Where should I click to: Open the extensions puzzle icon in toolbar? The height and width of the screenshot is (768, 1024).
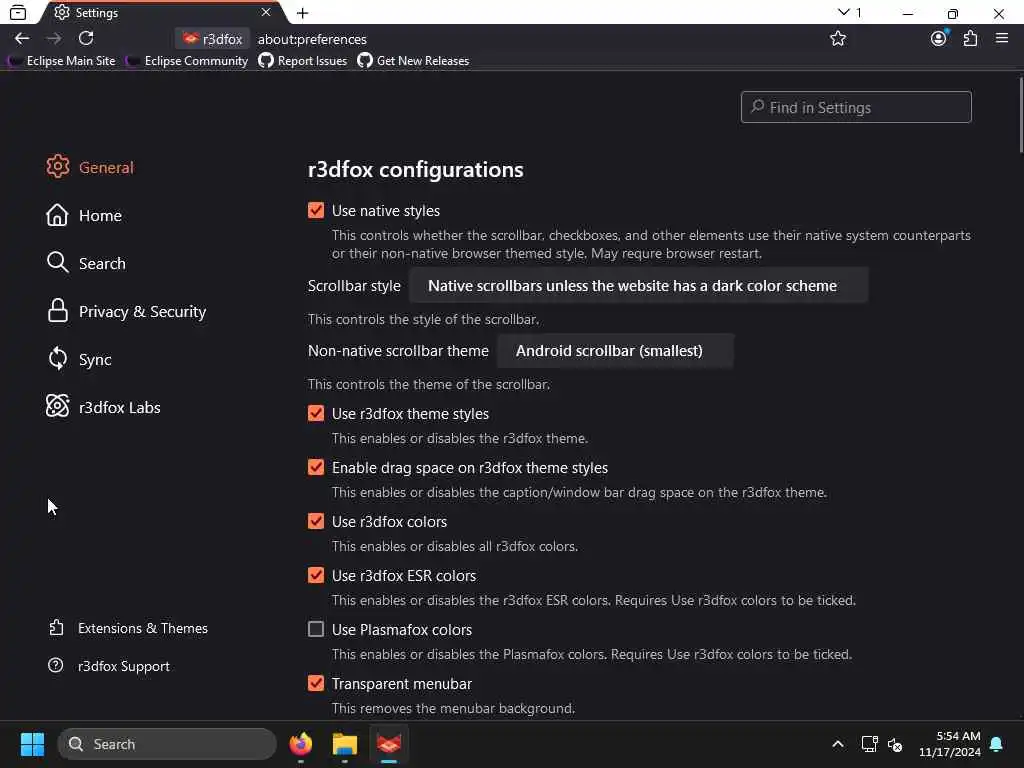(970, 39)
